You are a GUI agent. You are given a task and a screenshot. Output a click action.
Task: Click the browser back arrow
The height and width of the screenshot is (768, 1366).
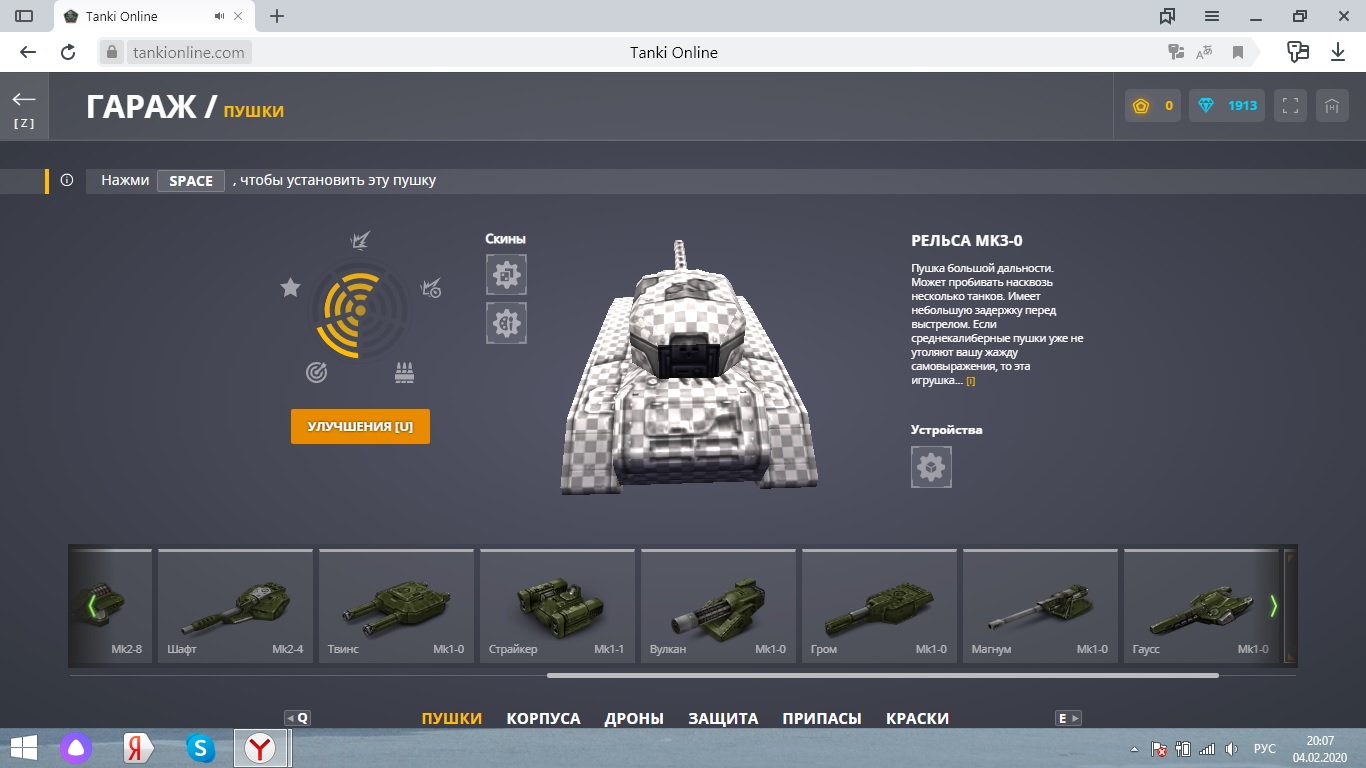28,52
